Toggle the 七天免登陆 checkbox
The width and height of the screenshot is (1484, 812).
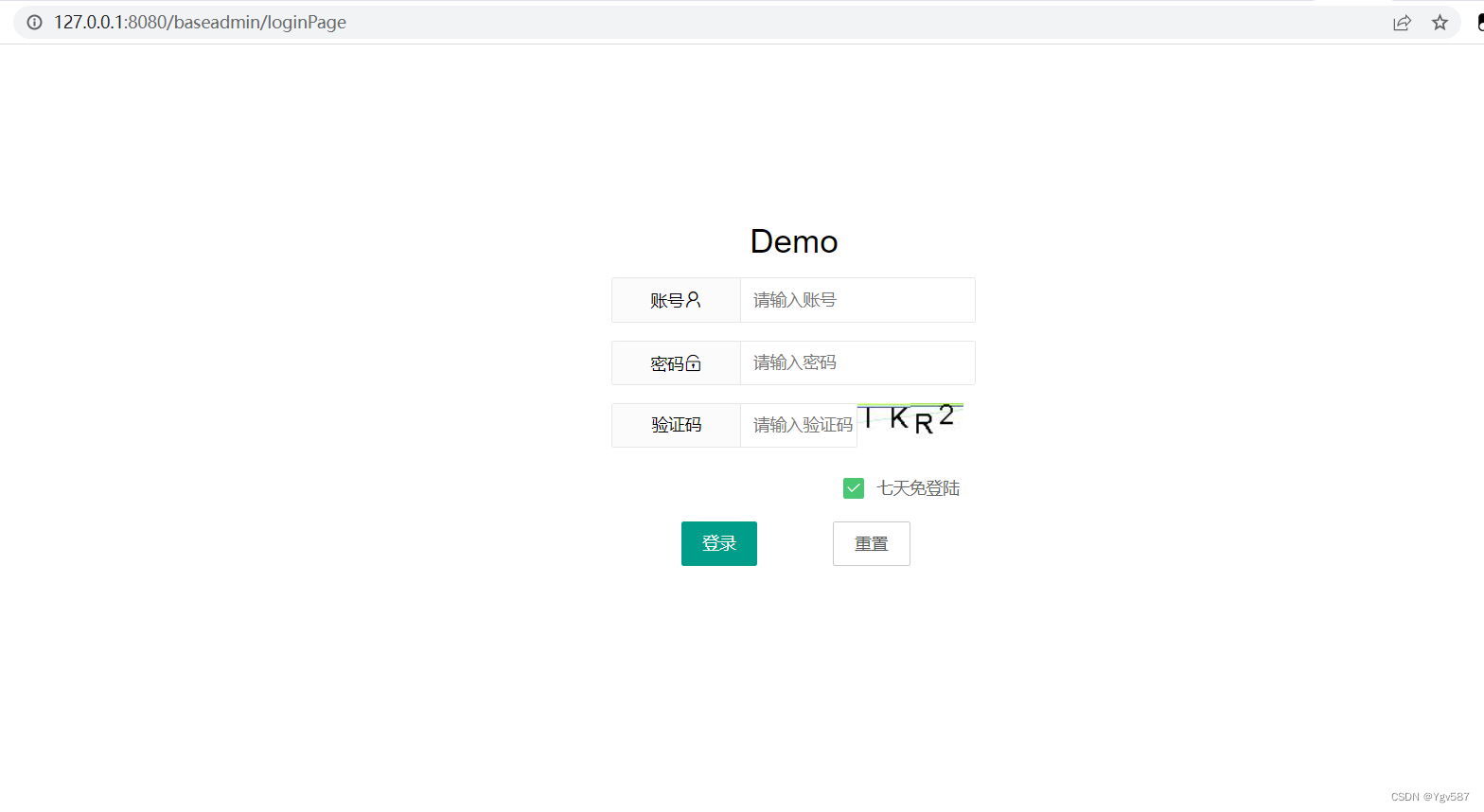pyautogui.click(x=854, y=488)
